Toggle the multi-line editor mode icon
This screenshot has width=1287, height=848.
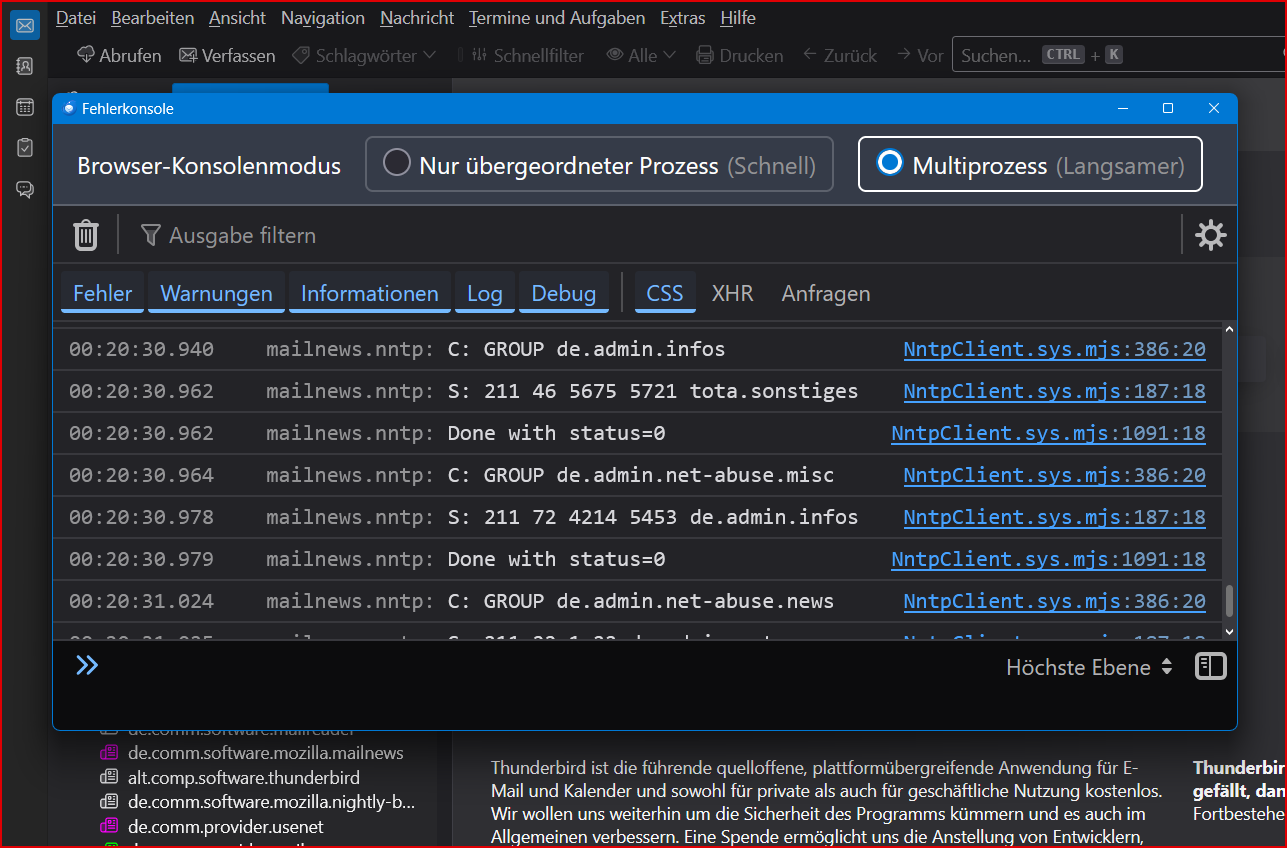(x=1210, y=667)
